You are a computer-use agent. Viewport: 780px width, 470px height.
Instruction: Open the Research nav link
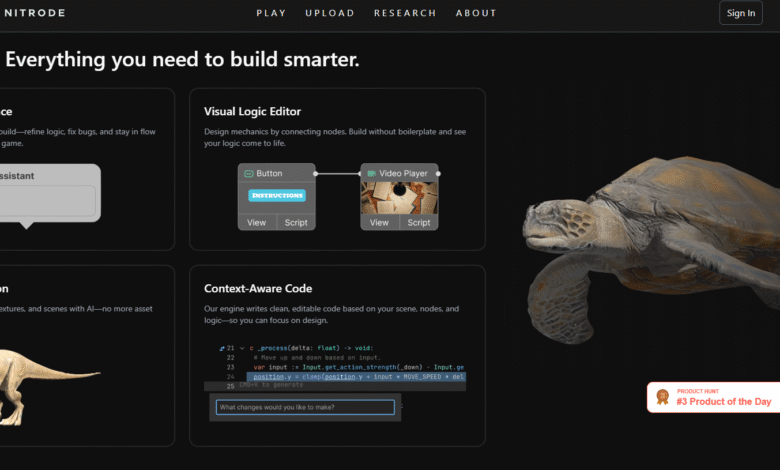(405, 13)
